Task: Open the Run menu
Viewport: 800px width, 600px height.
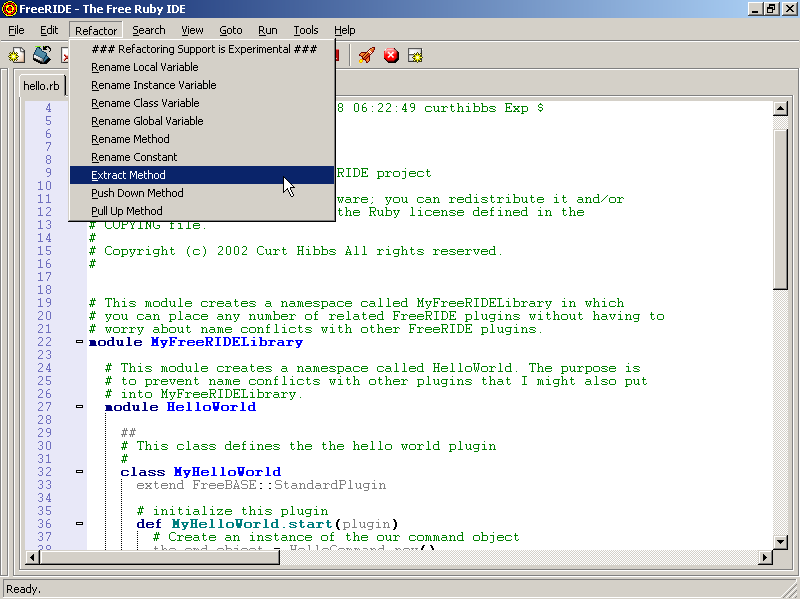Action: [x=268, y=31]
